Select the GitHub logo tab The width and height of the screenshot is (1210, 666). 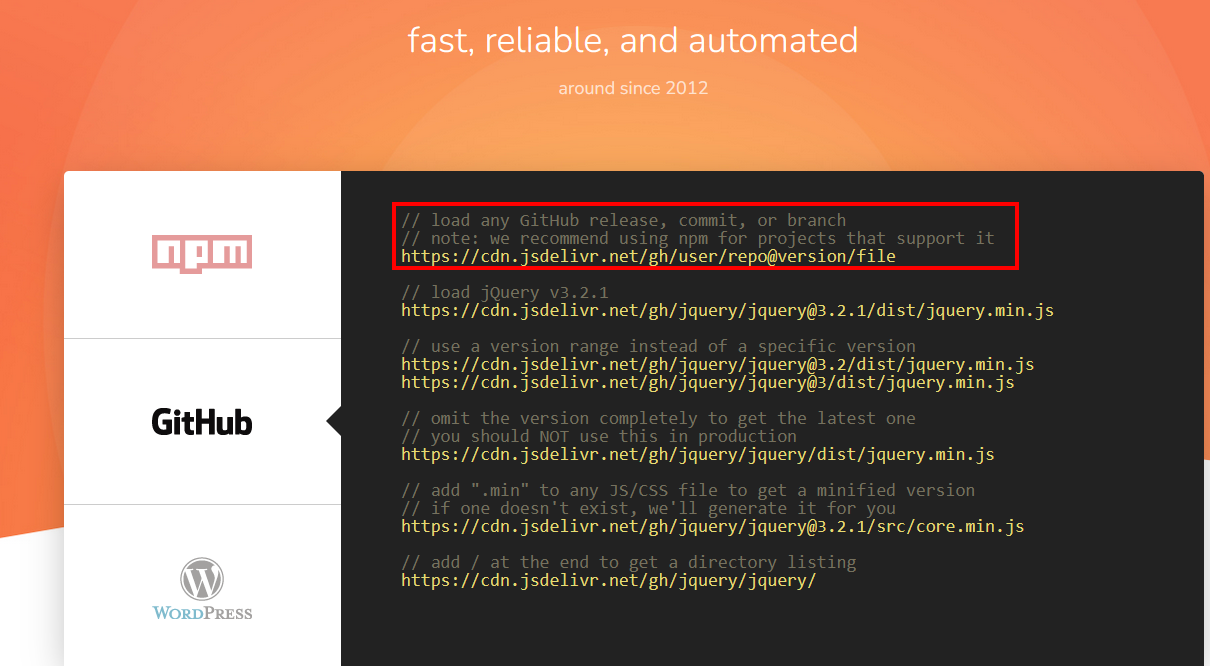click(x=201, y=422)
